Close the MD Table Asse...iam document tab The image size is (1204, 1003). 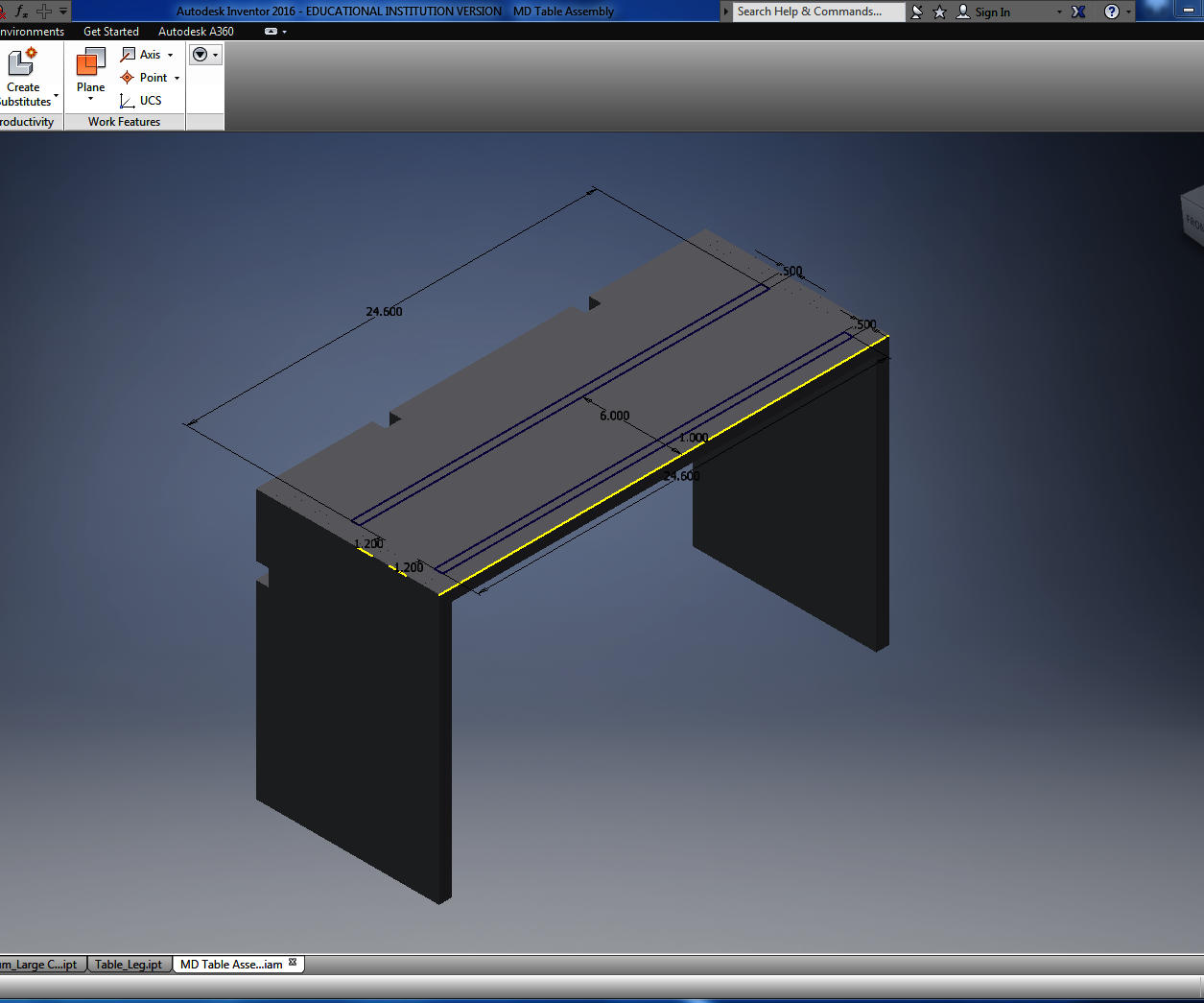pos(294,961)
